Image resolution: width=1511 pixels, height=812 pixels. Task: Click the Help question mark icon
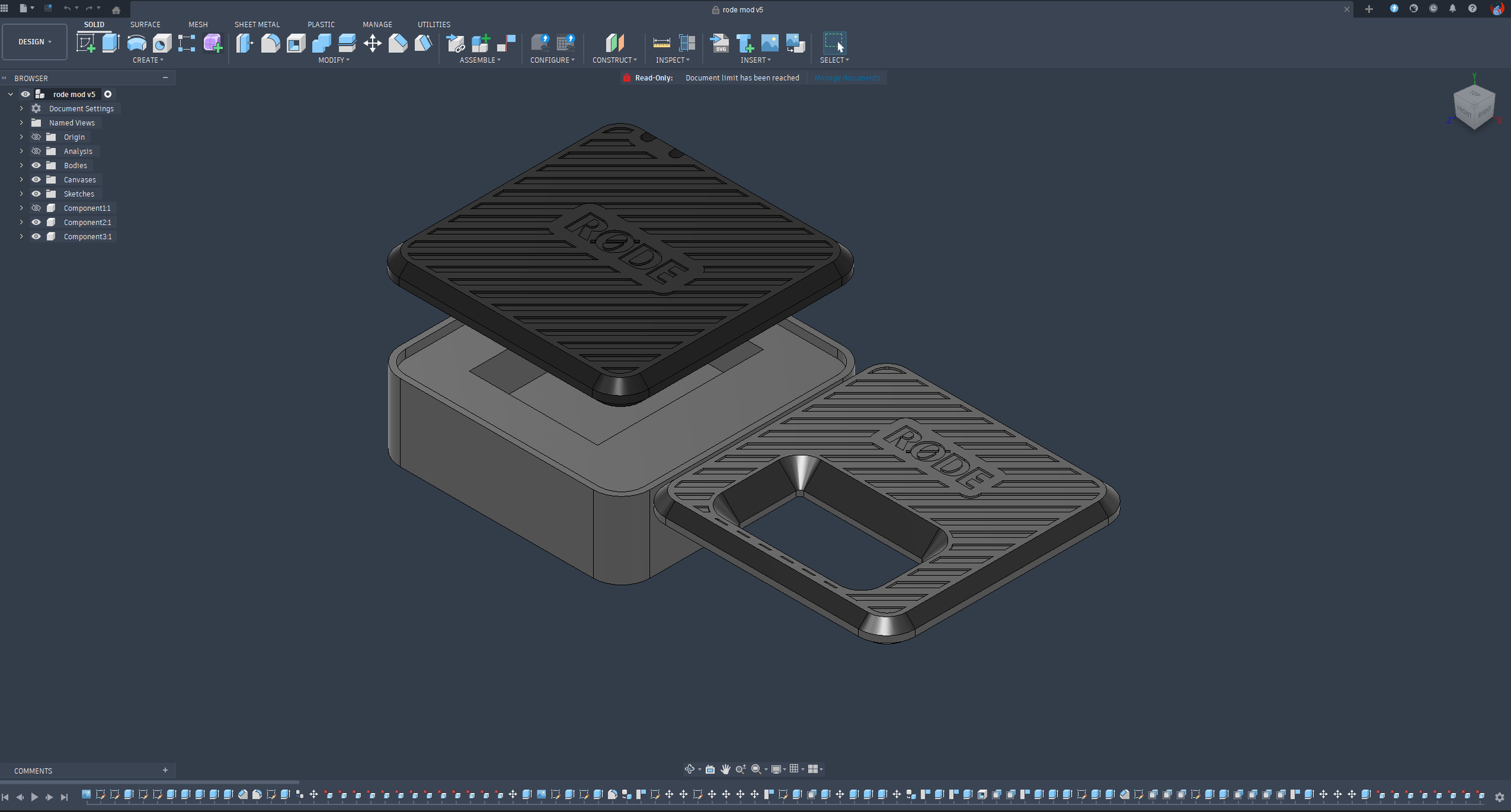pos(1472,9)
